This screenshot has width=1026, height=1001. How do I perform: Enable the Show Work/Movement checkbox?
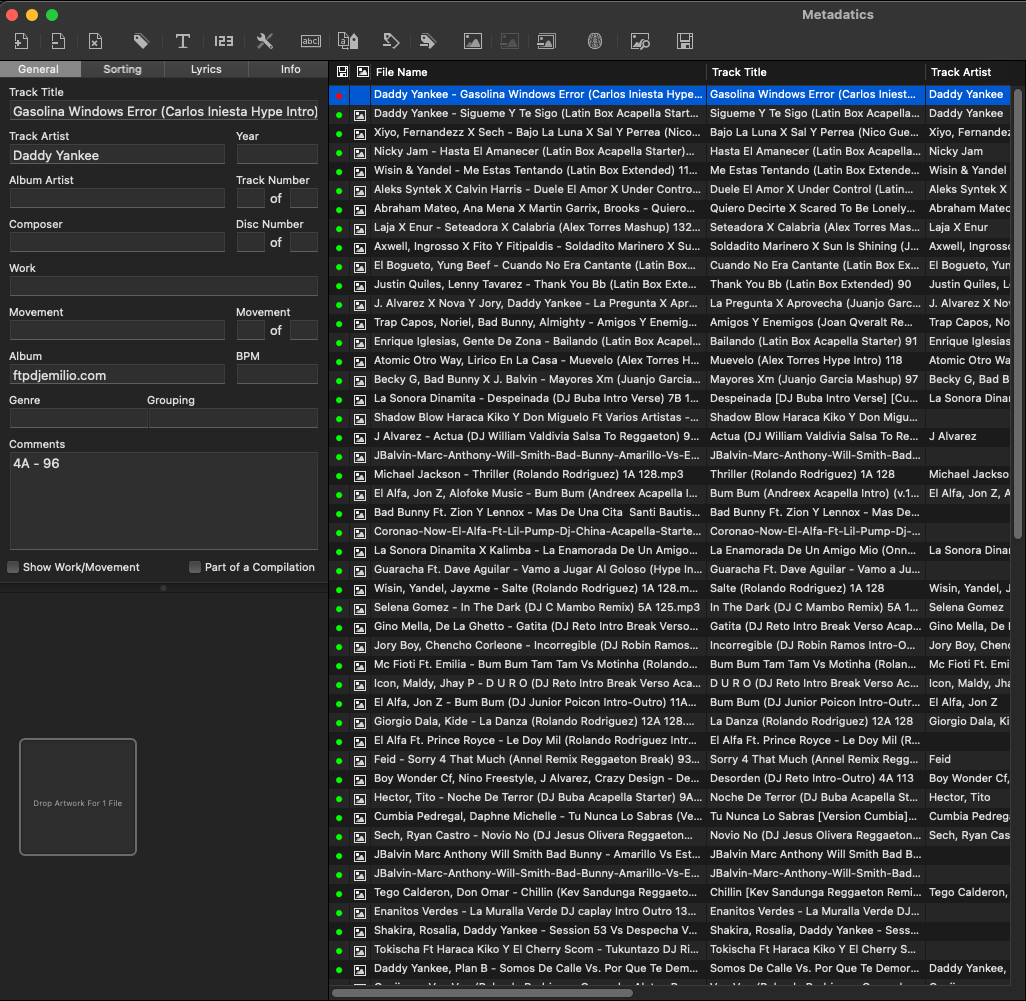[x=14, y=567]
